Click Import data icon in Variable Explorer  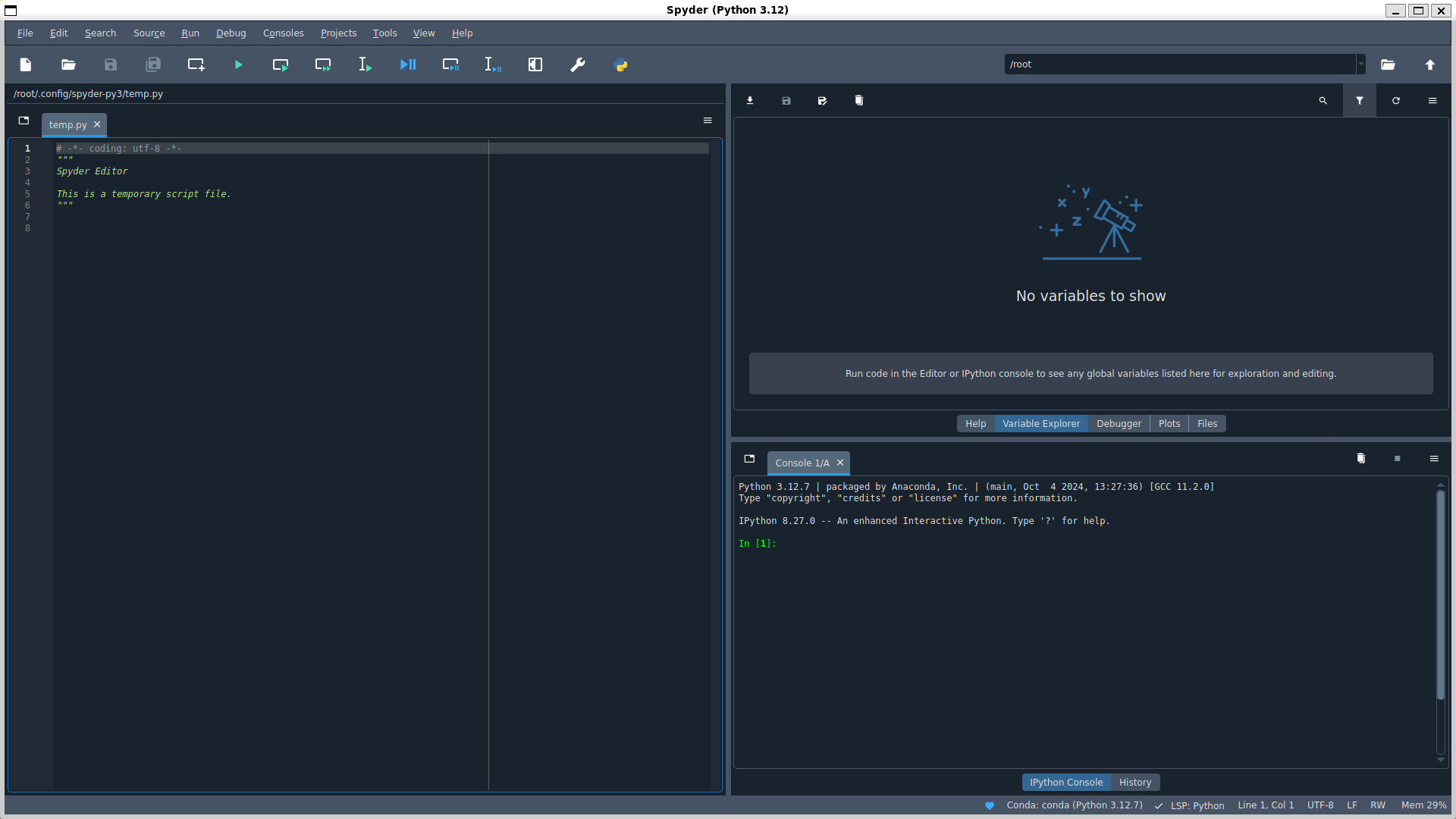(x=750, y=101)
